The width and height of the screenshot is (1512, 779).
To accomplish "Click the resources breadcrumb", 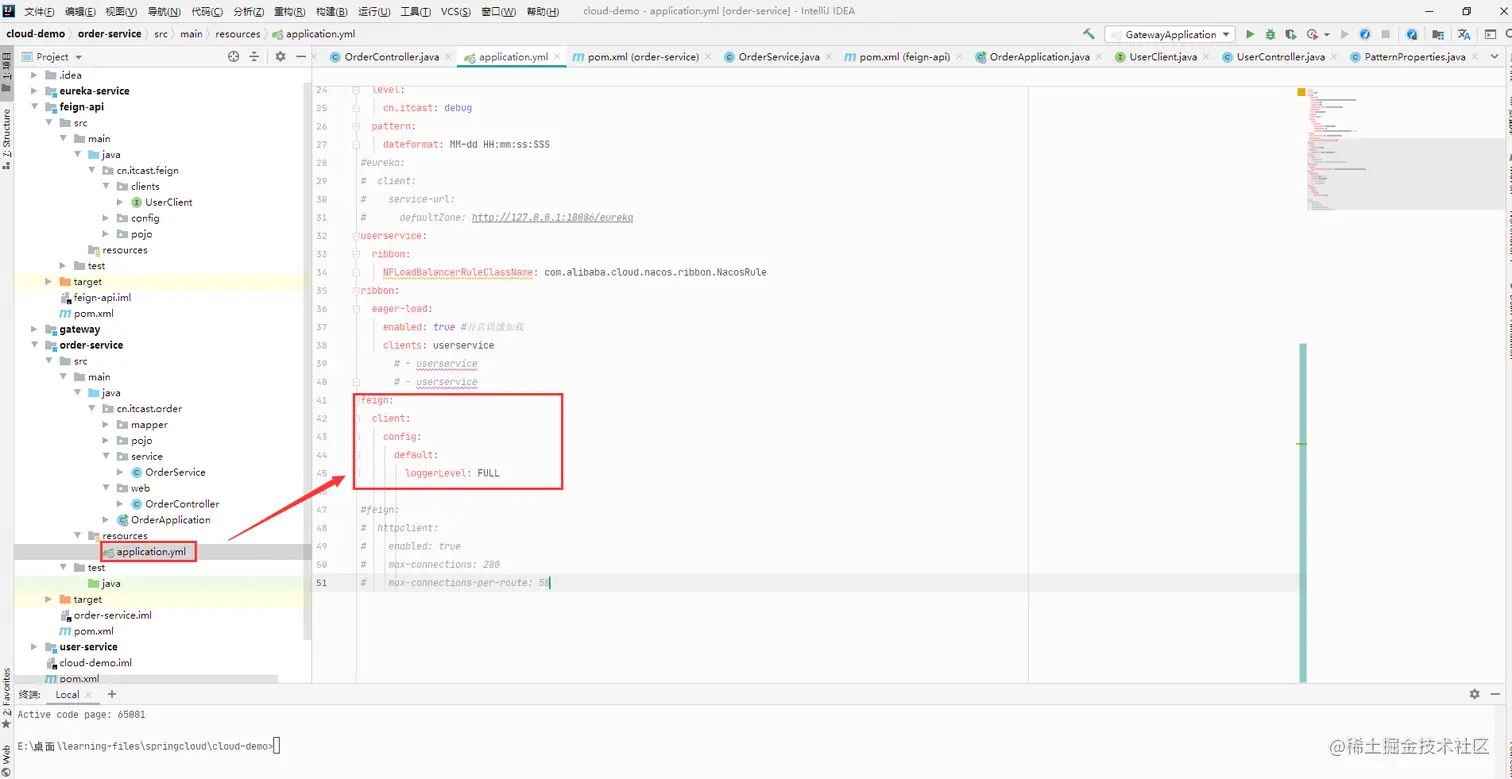I will [237, 34].
